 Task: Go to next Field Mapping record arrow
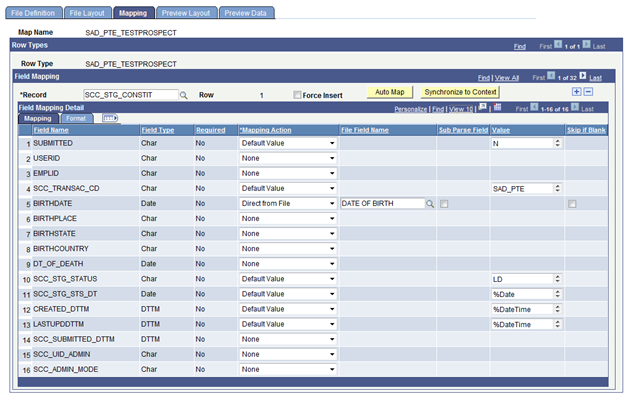[x=583, y=76]
